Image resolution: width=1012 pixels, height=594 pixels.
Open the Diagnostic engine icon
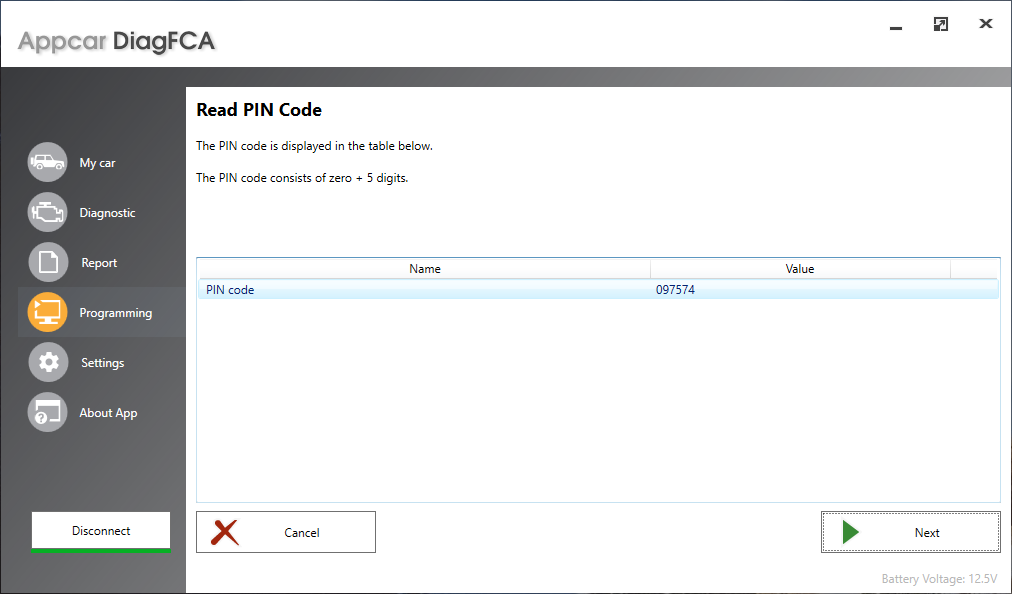tap(47, 212)
